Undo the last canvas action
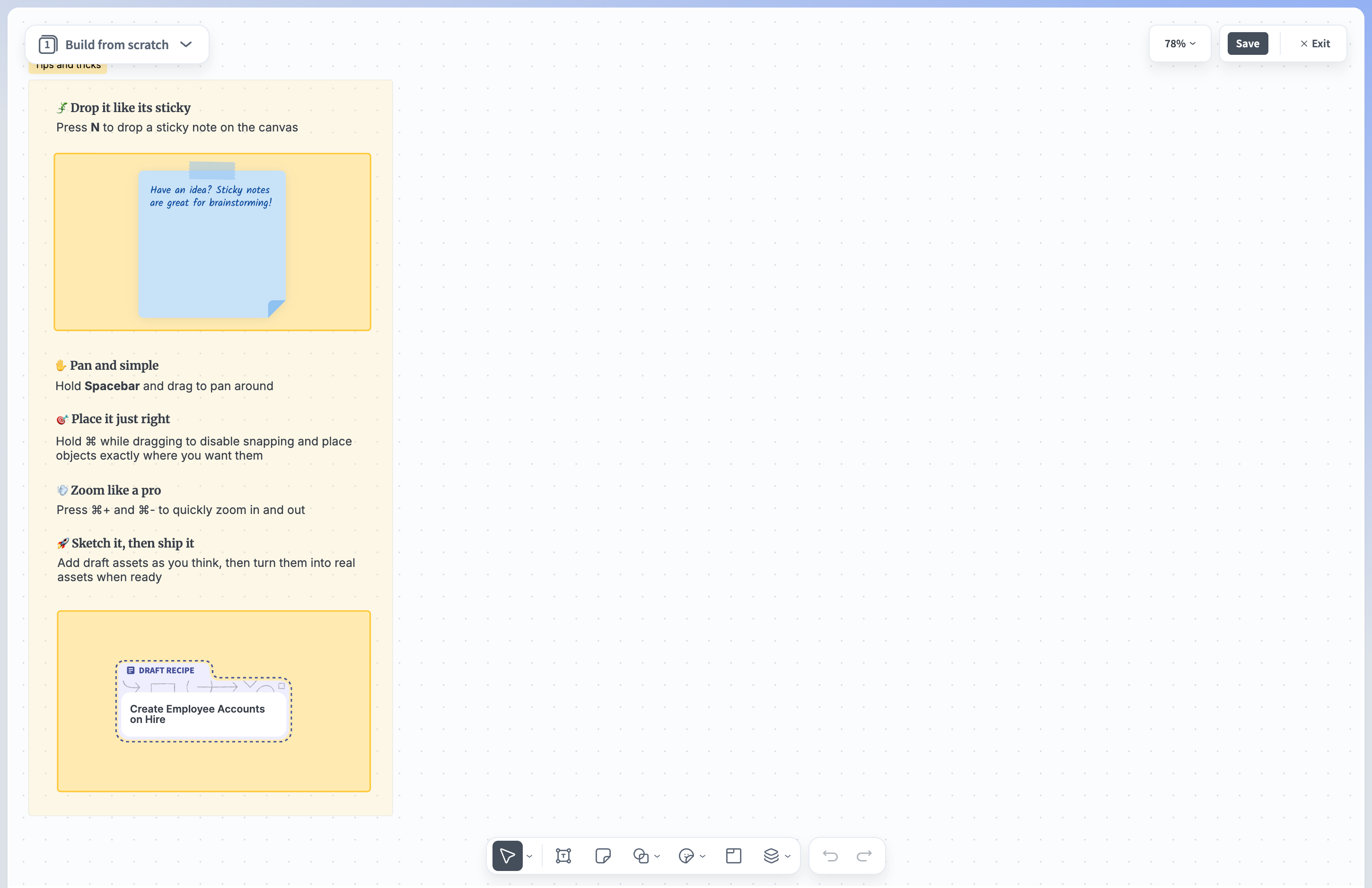This screenshot has height=888, width=1372. pos(830,856)
